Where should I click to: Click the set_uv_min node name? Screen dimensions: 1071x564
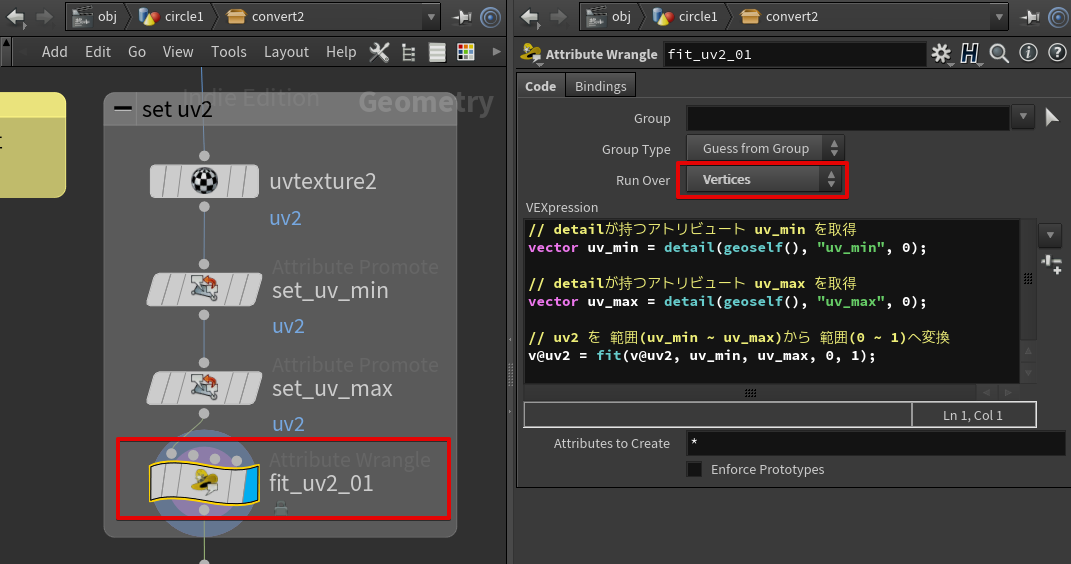[x=330, y=291]
